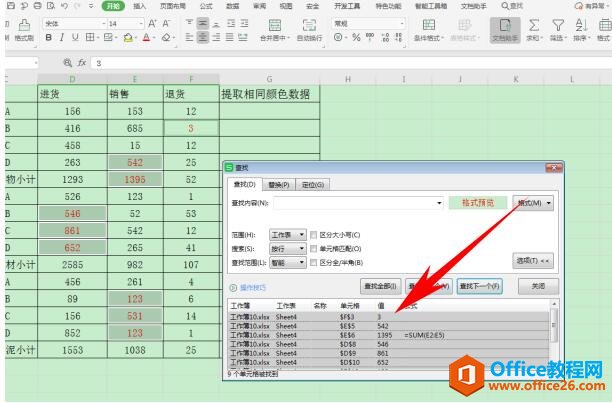Decrease font size with the A- icon

[x=166, y=24]
